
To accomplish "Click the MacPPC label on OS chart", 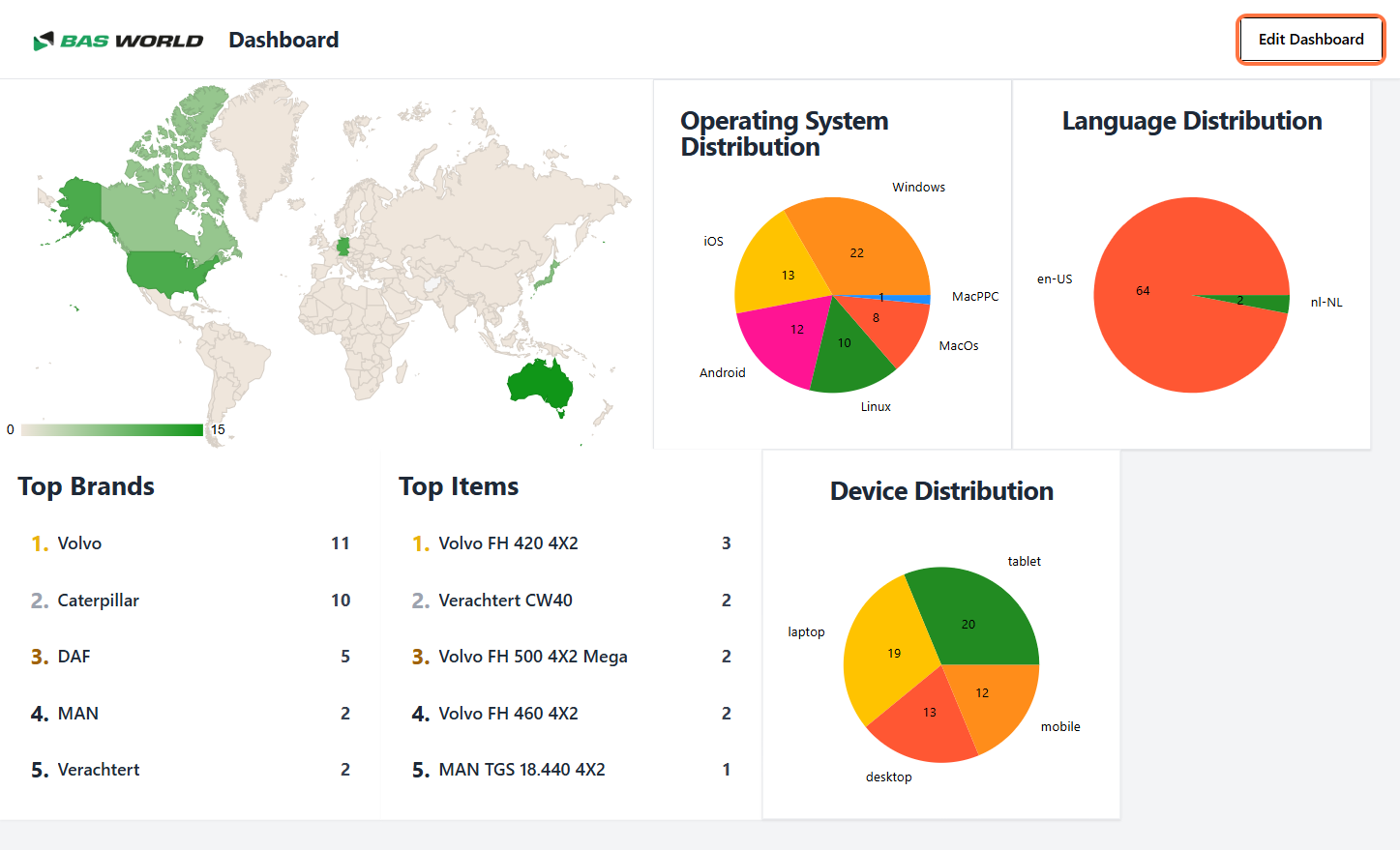I will [x=975, y=297].
